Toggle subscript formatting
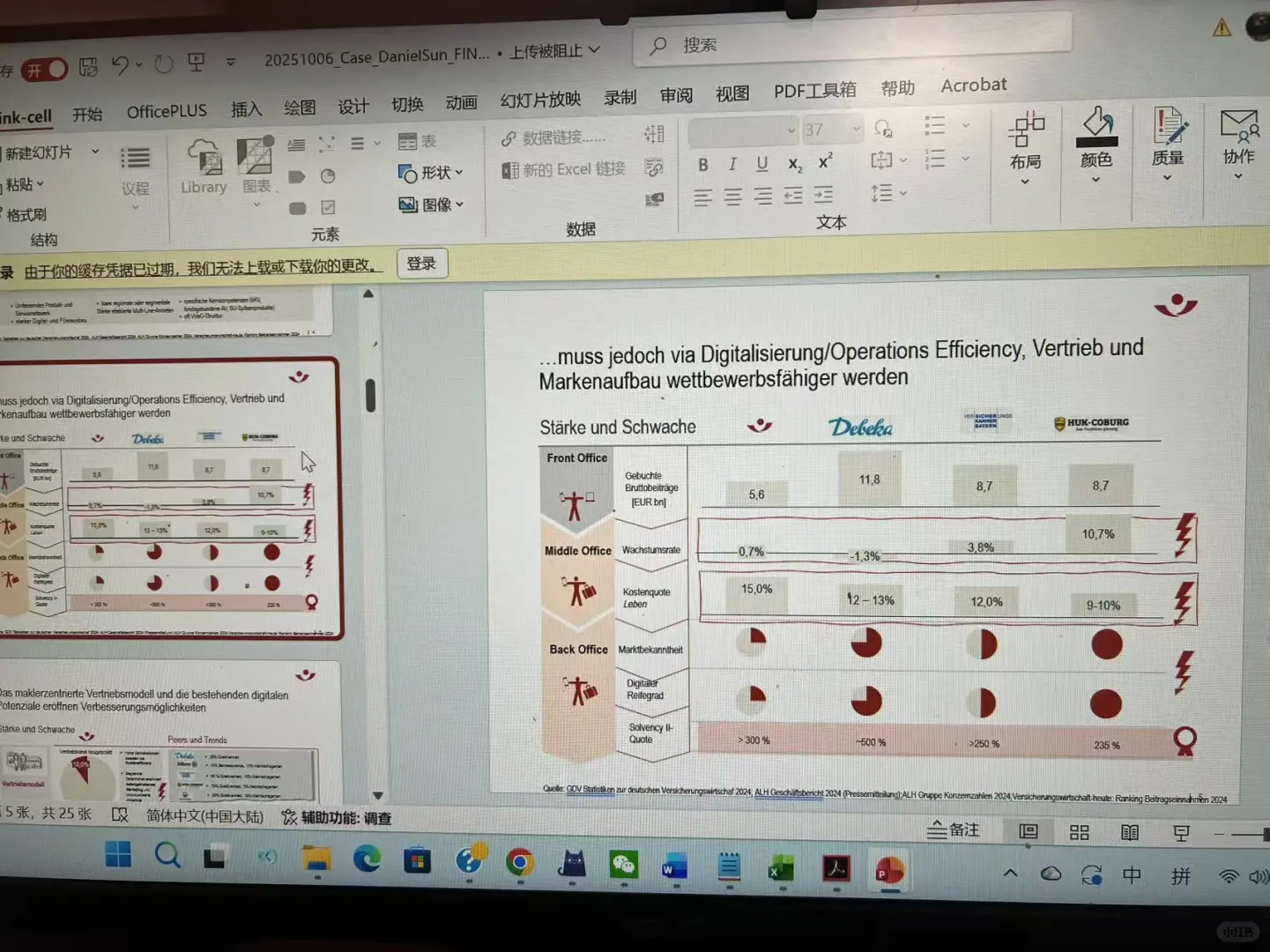 795,163
